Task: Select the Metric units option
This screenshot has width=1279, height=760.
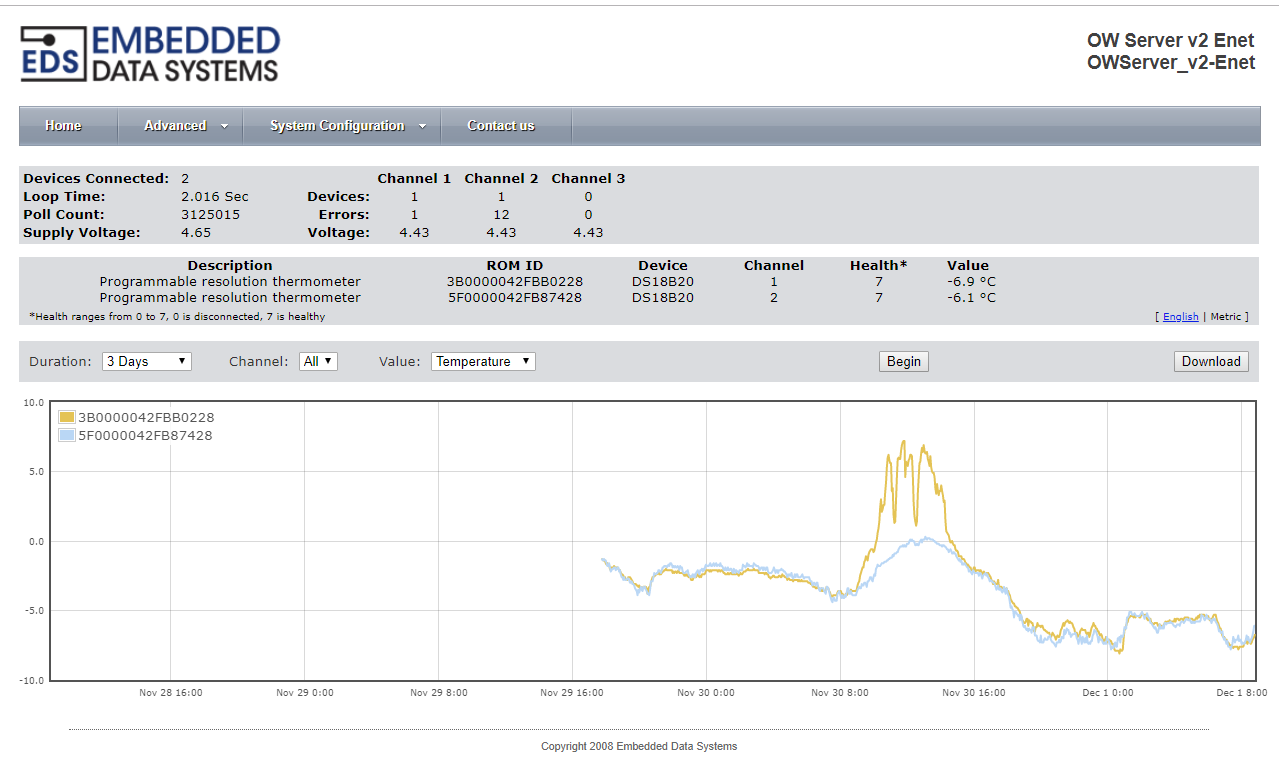Action: (x=1225, y=317)
